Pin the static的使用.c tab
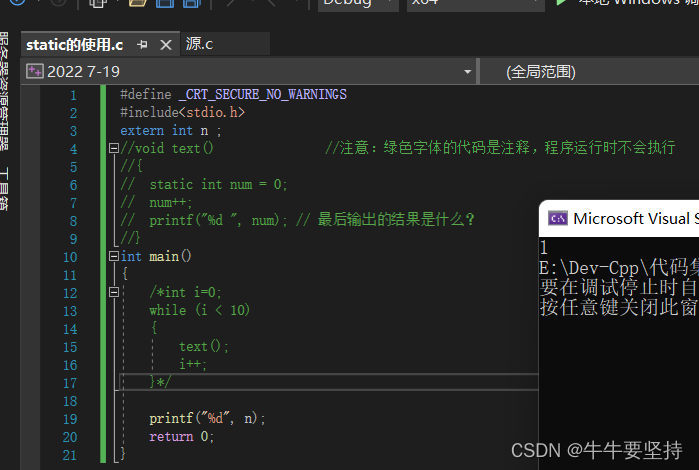This screenshot has width=699, height=470. 143,45
